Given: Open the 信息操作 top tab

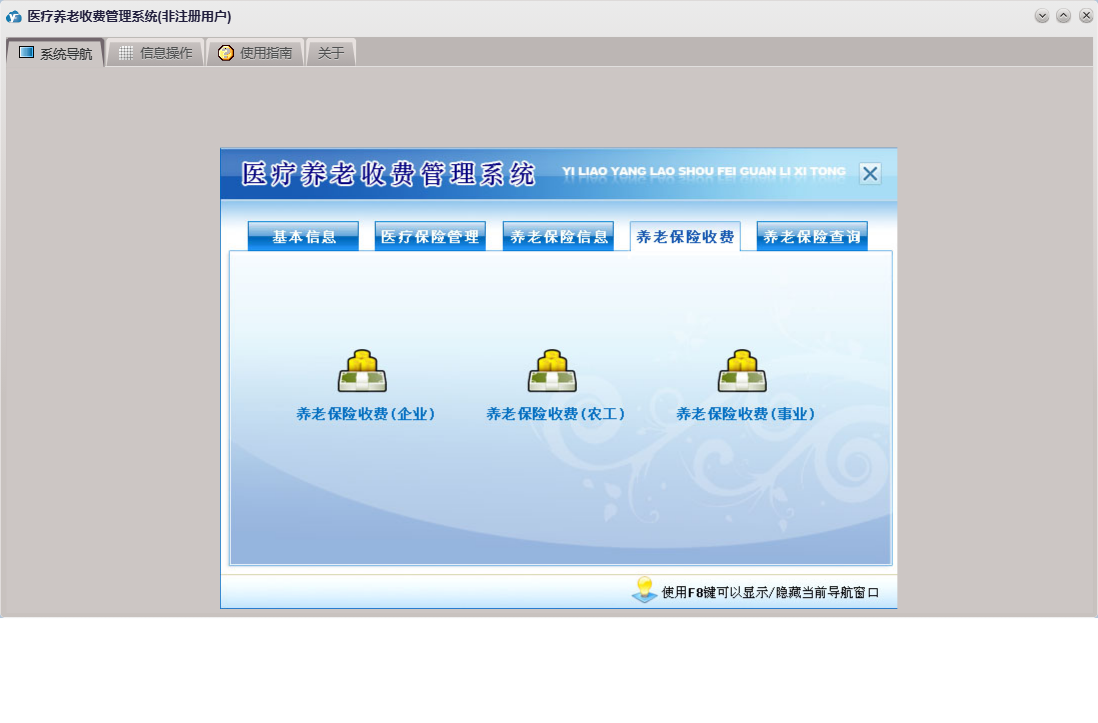Looking at the screenshot, I should (x=155, y=53).
